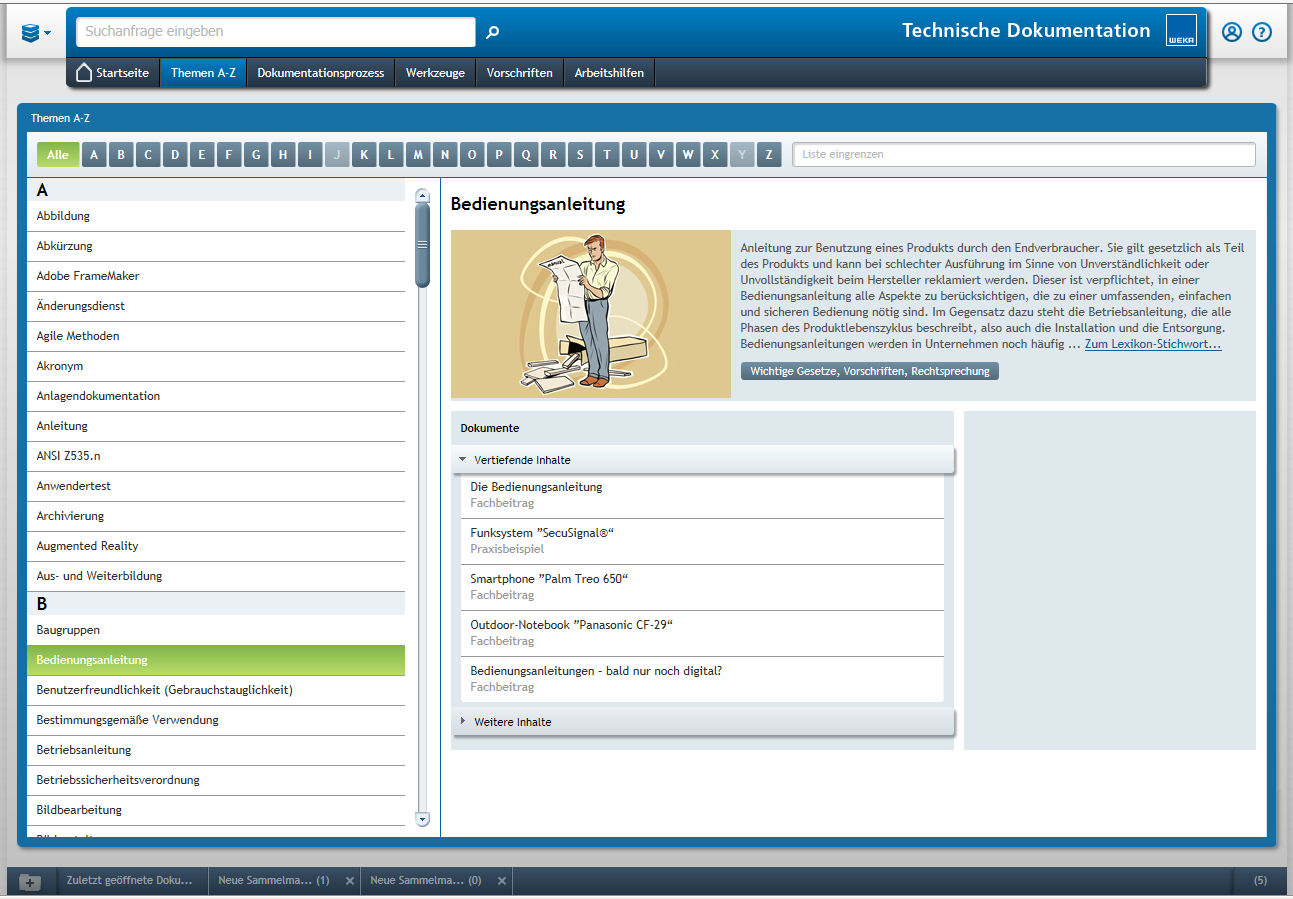Expand the Weitere Inhalte section
This screenshot has height=899, width=1293.
pyautogui.click(x=463, y=722)
